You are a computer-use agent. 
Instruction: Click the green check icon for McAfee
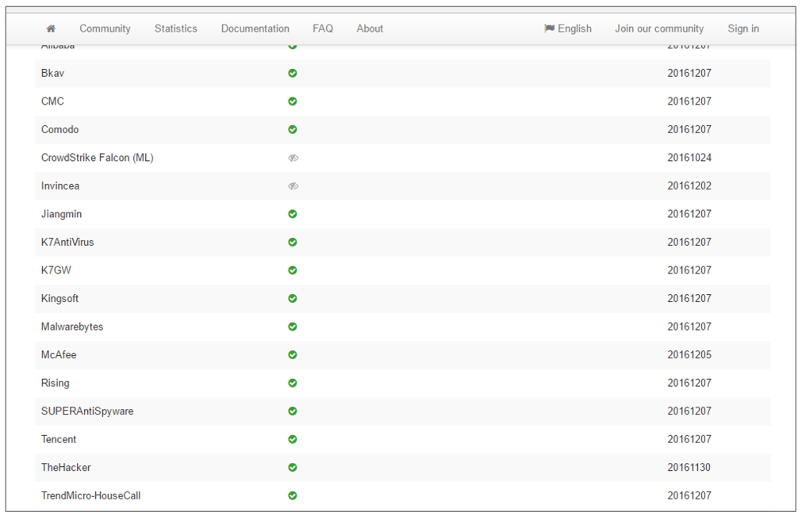point(292,355)
